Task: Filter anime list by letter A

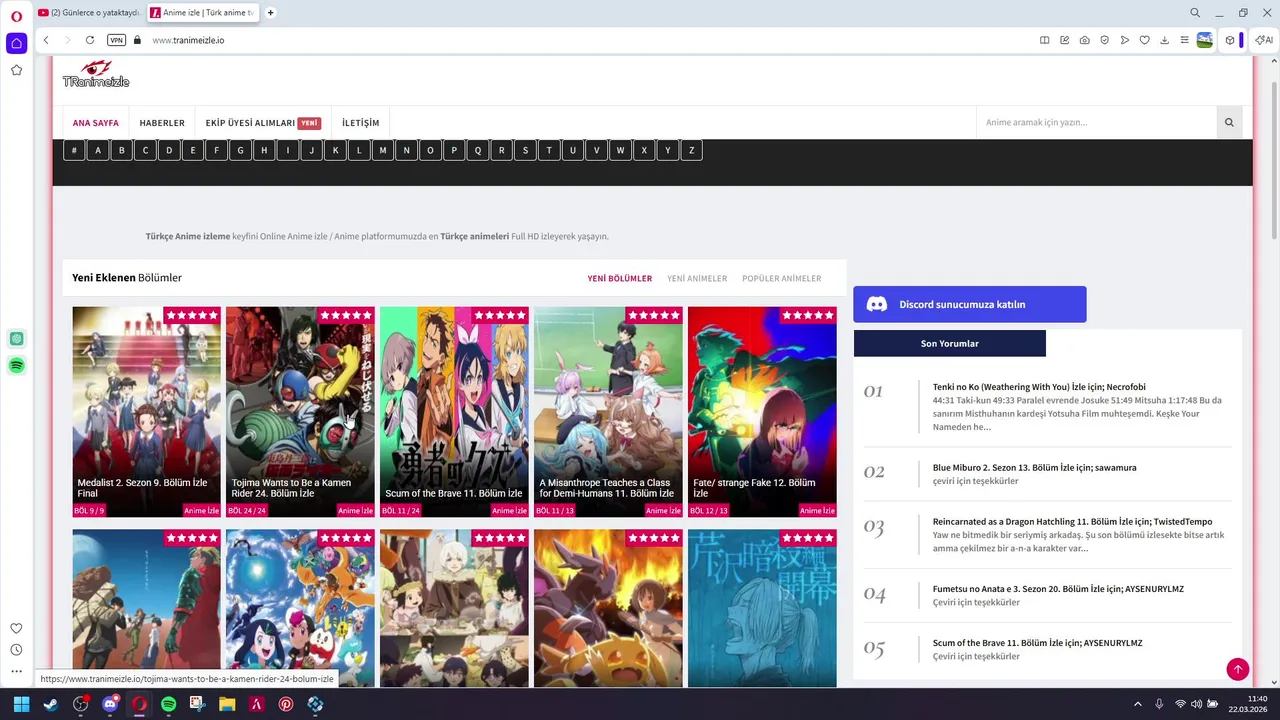Action: click(98, 150)
